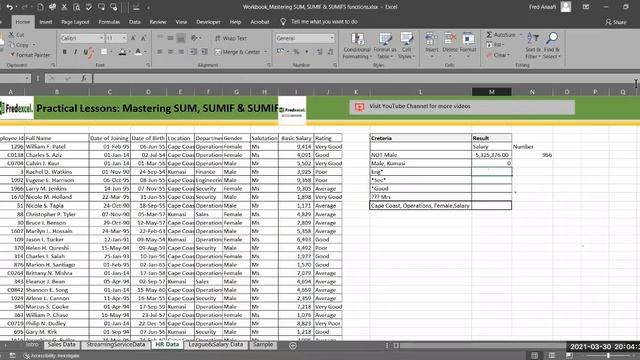Open the Calibri font name dropdown
Viewport: 640px width, 360px height.
click(101, 38)
